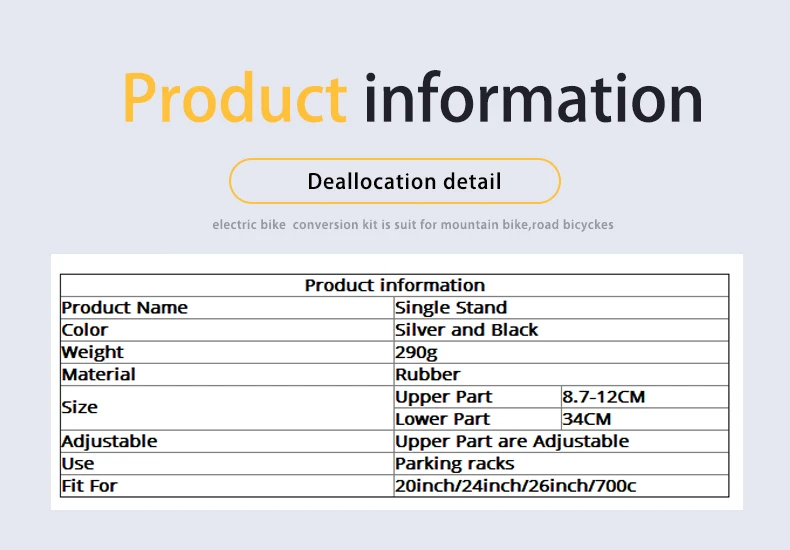Click the "Rubber" value cell

[x=561, y=374]
